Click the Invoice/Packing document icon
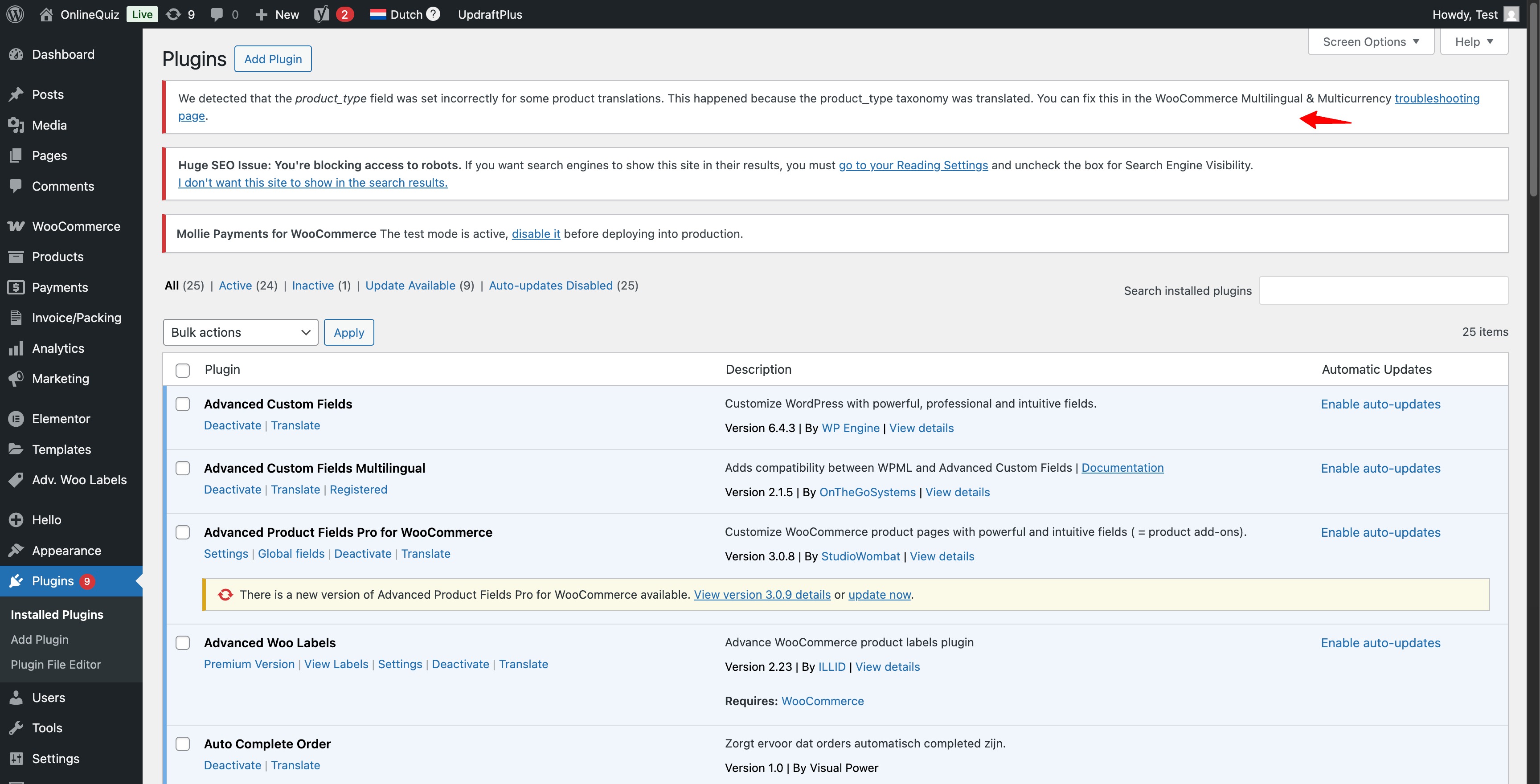1540x784 pixels. coord(16,317)
